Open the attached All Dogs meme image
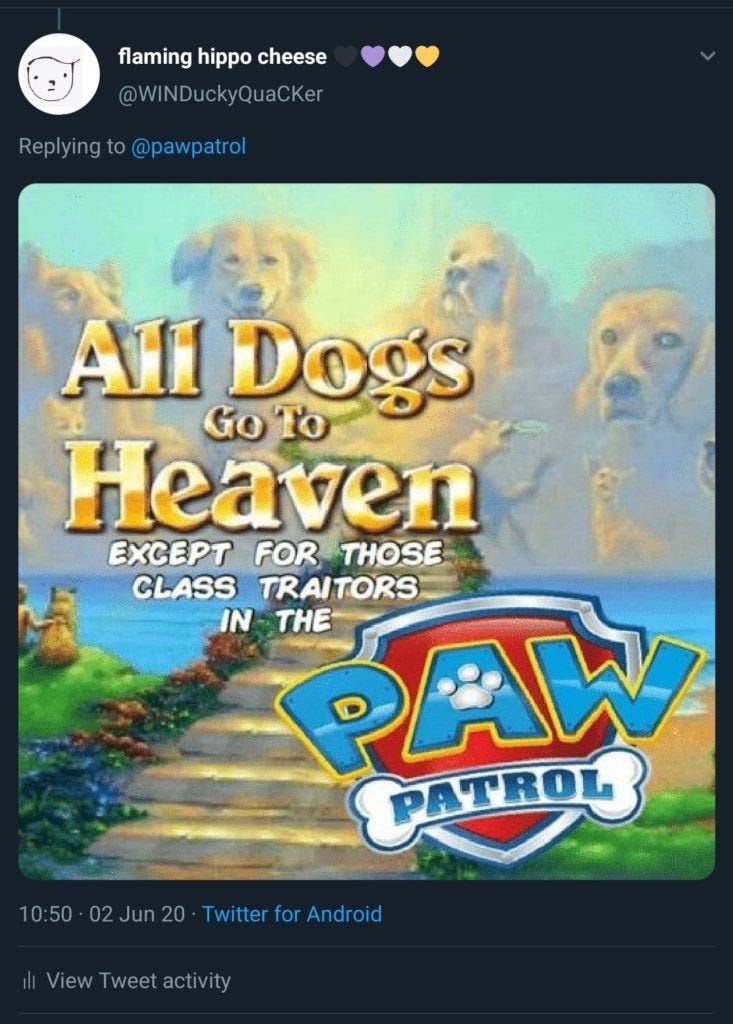 click(366, 531)
